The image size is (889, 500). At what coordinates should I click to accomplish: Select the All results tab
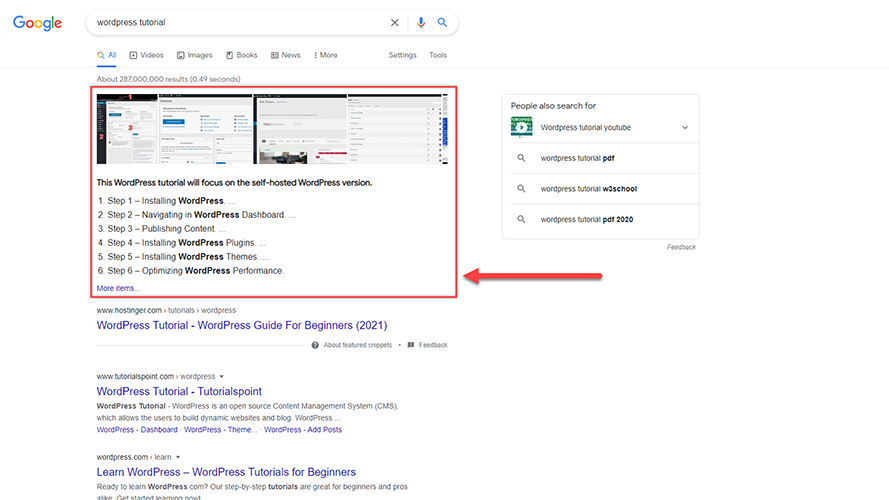click(107, 55)
